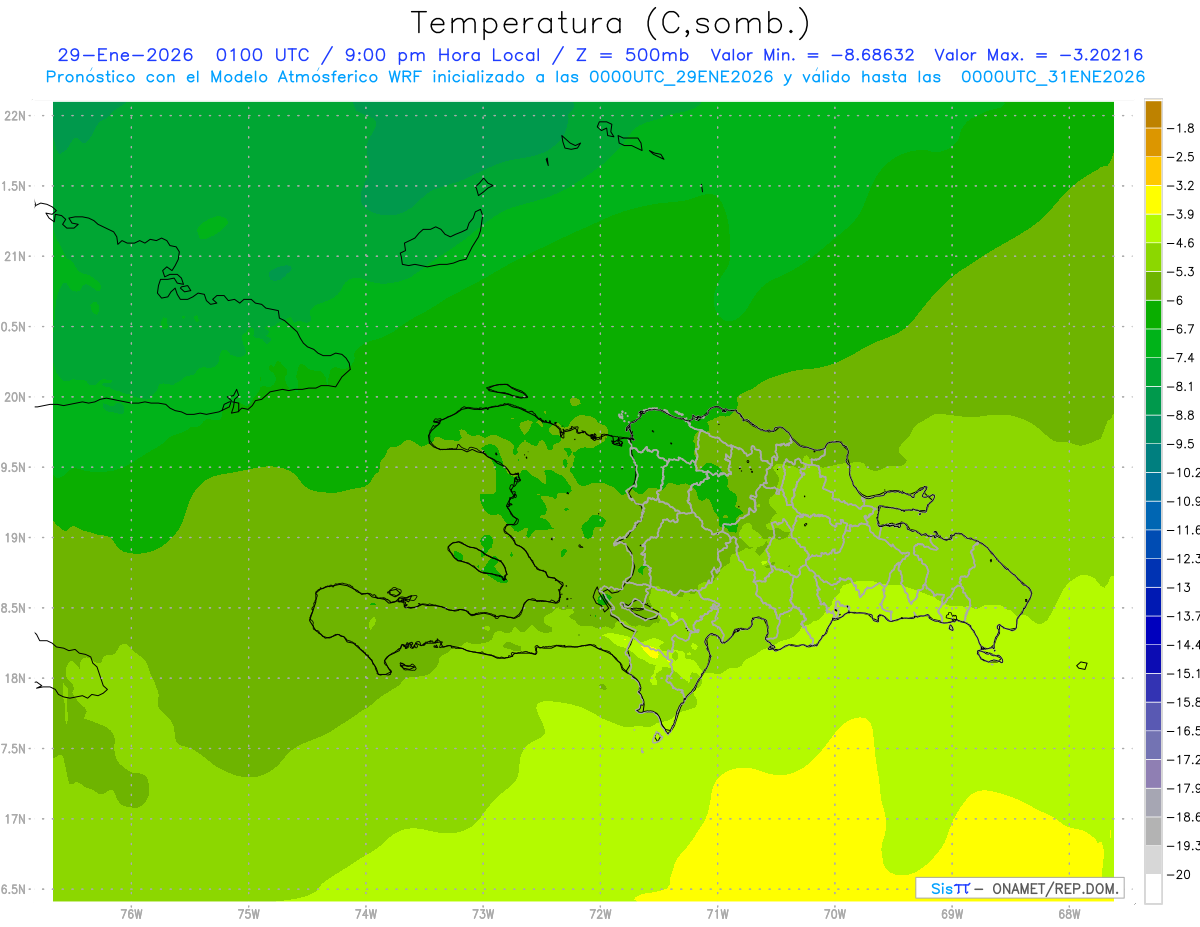
Task: Click the "Valor Max. = -3.20216" readout
Action: tap(1038, 55)
